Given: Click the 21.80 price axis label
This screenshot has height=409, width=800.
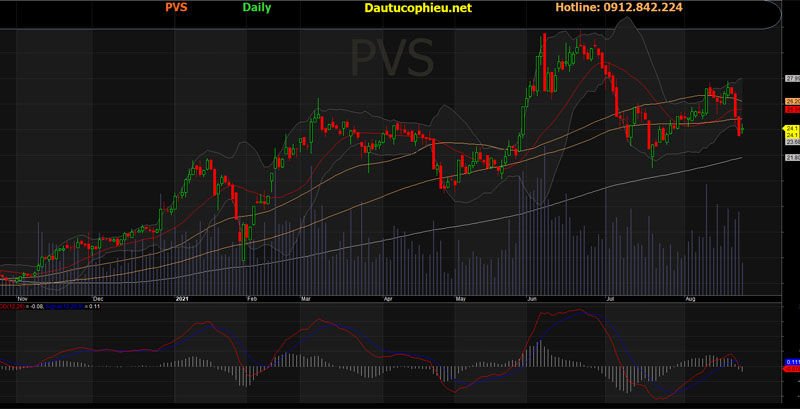Looking at the screenshot, I should (792, 158).
